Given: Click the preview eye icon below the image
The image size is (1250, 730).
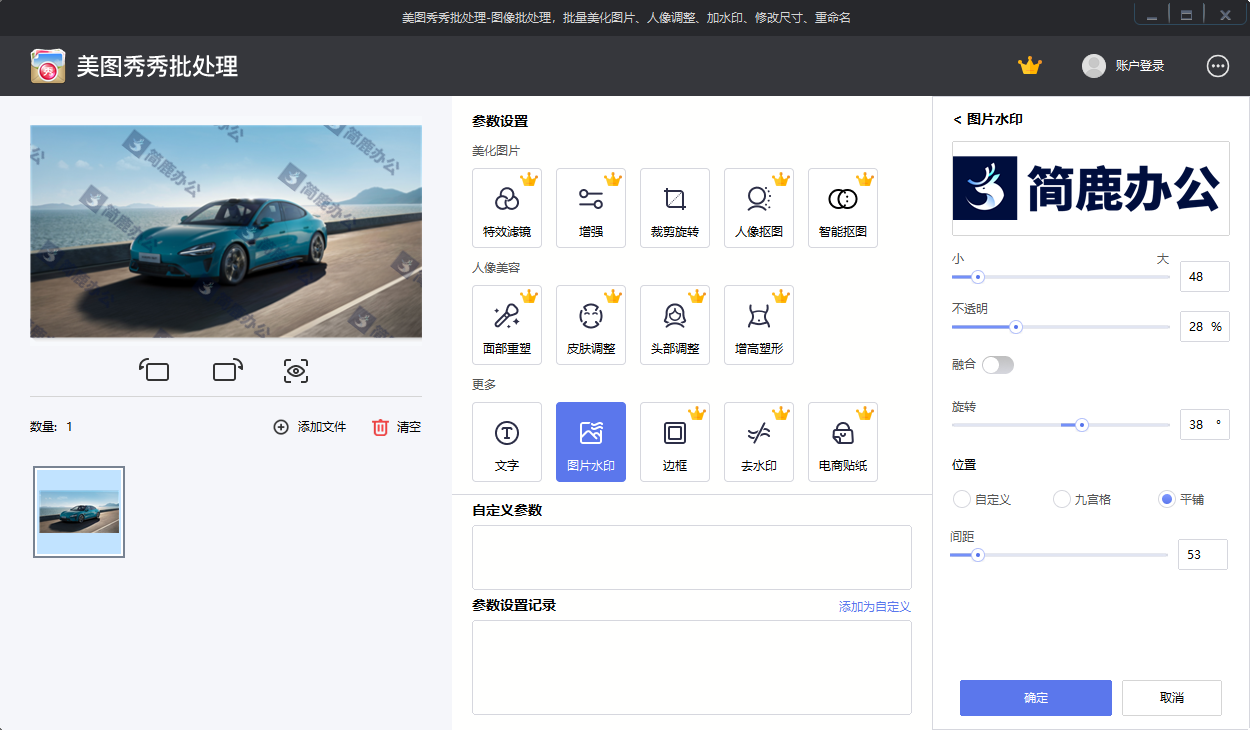Looking at the screenshot, I should pyautogui.click(x=295, y=370).
